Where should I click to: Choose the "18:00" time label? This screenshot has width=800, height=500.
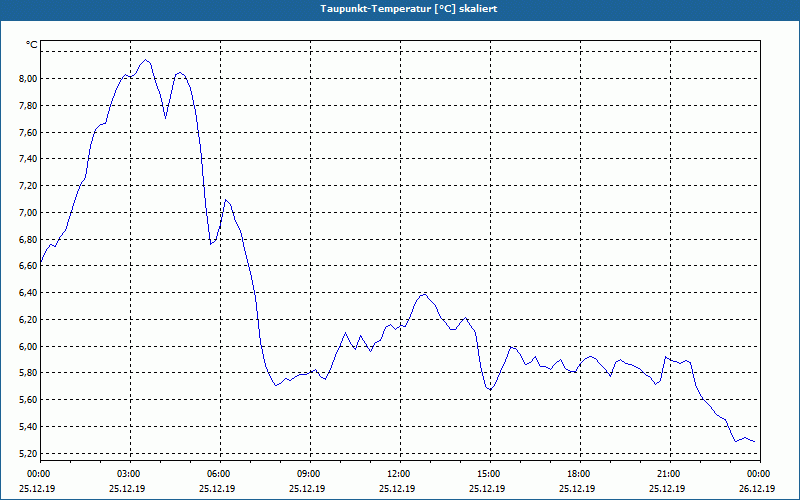pos(579,474)
